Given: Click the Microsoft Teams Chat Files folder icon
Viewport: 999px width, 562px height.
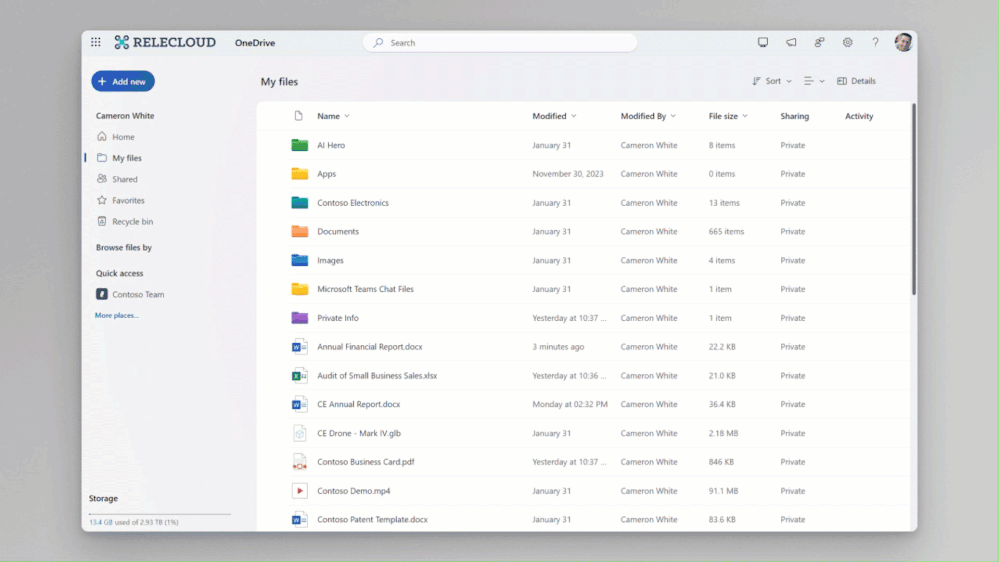Looking at the screenshot, I should [299, 289].
